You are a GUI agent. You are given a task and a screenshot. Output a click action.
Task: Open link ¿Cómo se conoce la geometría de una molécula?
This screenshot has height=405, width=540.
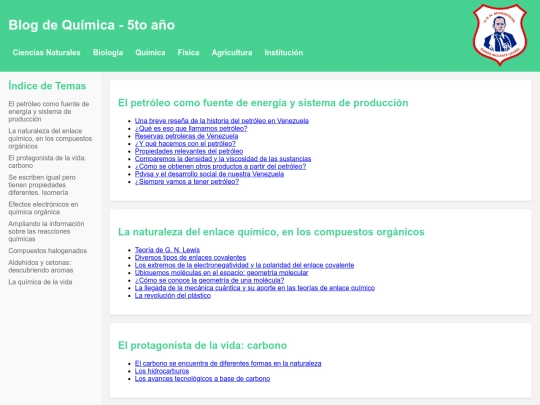209,280
